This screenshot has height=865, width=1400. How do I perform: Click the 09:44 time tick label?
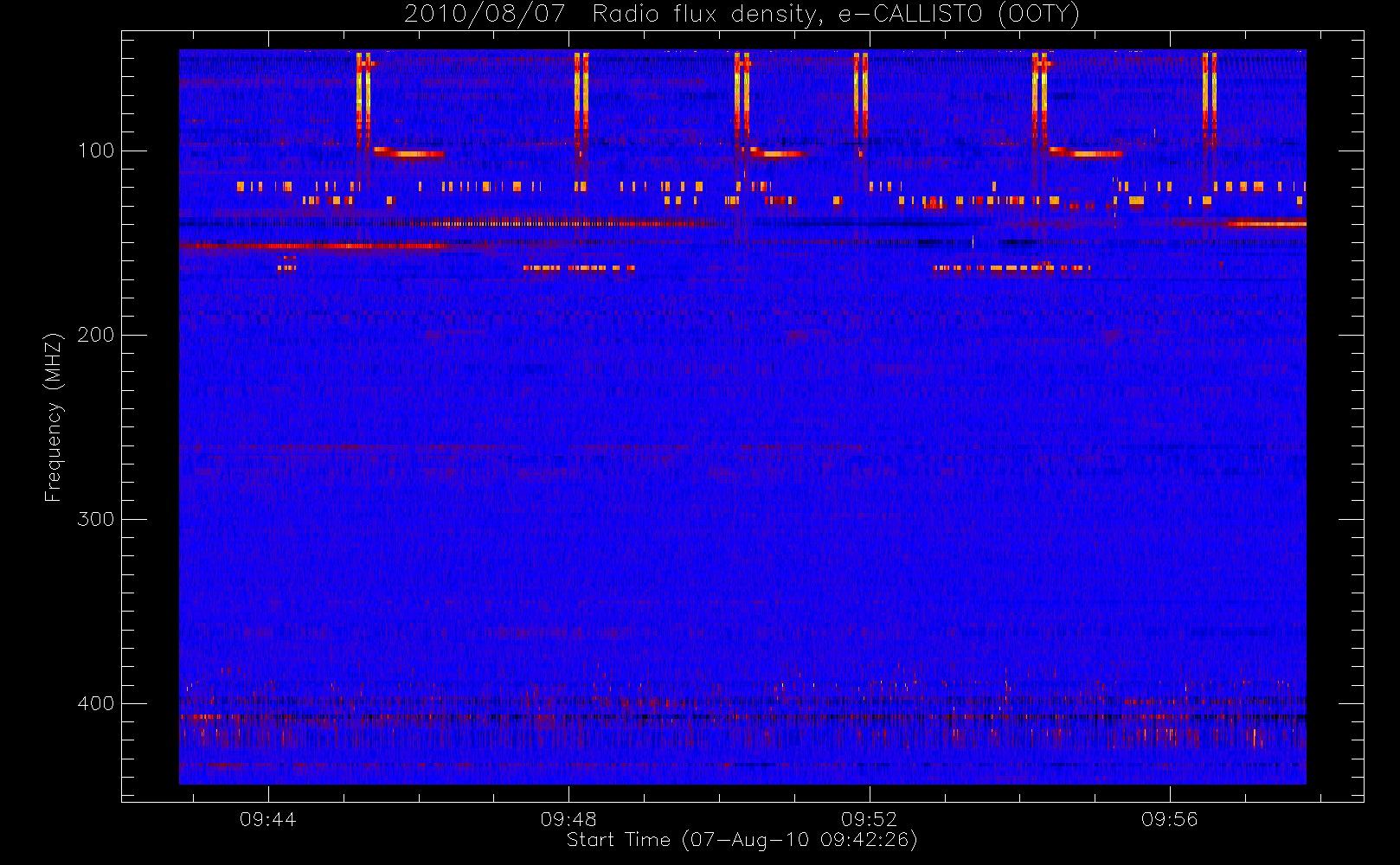(268, 819)
